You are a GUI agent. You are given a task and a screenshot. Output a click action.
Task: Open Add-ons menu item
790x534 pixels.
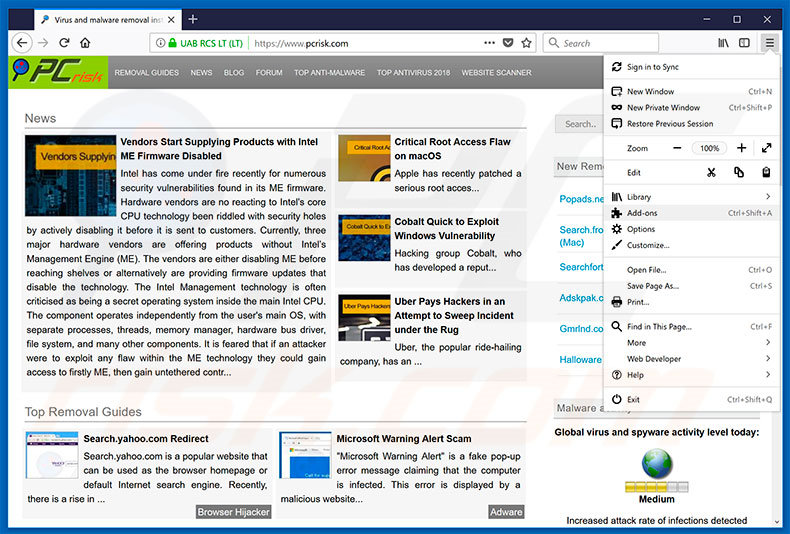[x=692, y=213]
